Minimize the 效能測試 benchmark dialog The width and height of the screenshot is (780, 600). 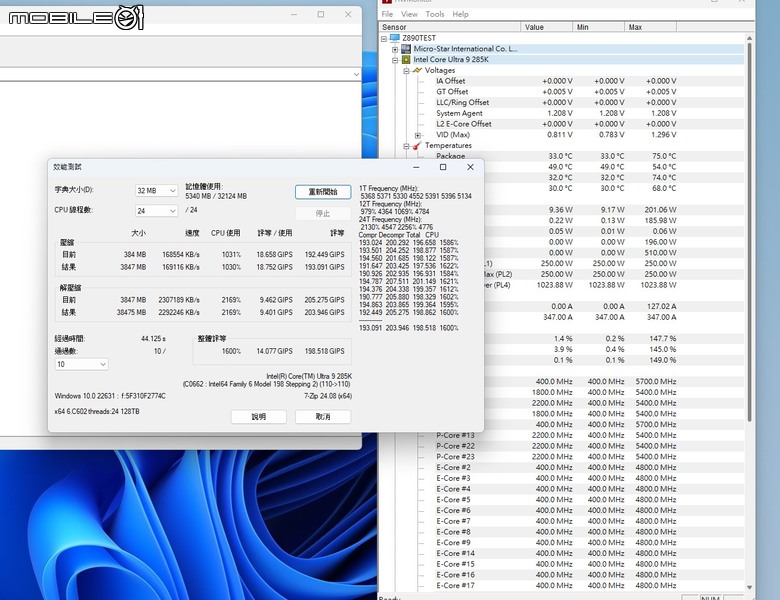[416, 167]
